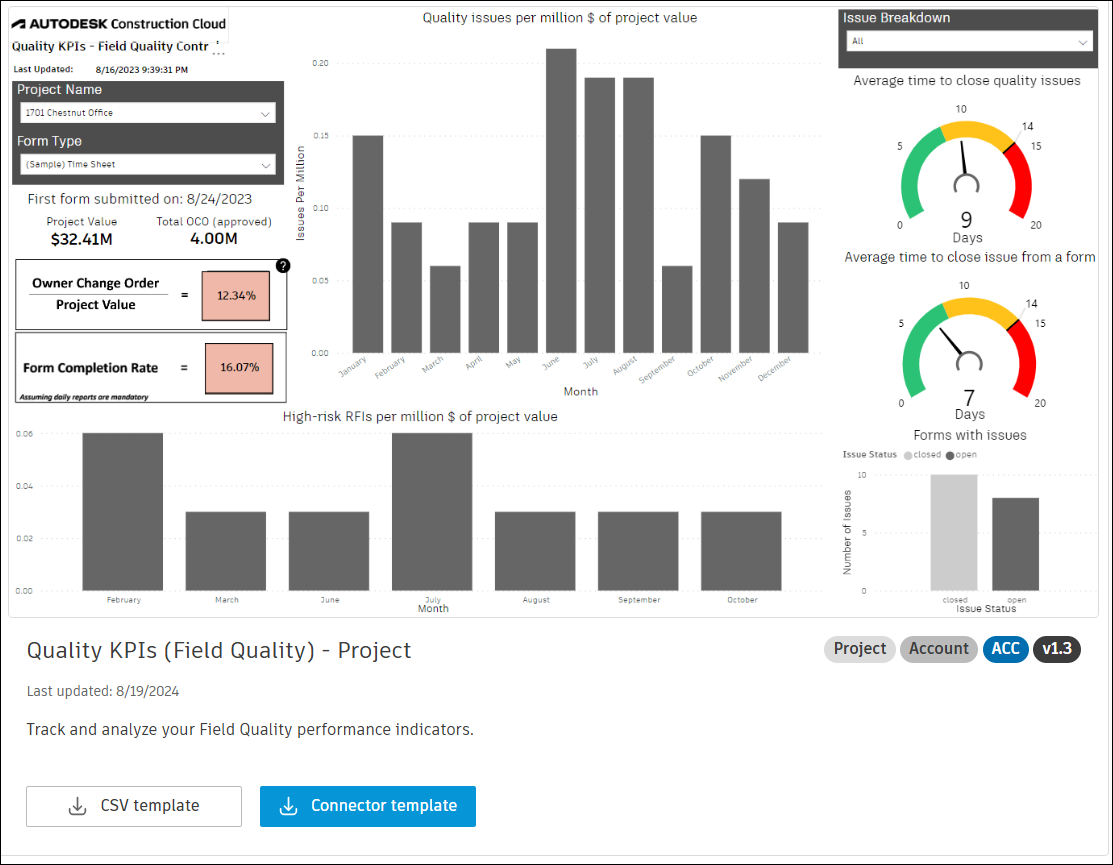
Task: Click the help question mark icon
Action: coord(283,266)
